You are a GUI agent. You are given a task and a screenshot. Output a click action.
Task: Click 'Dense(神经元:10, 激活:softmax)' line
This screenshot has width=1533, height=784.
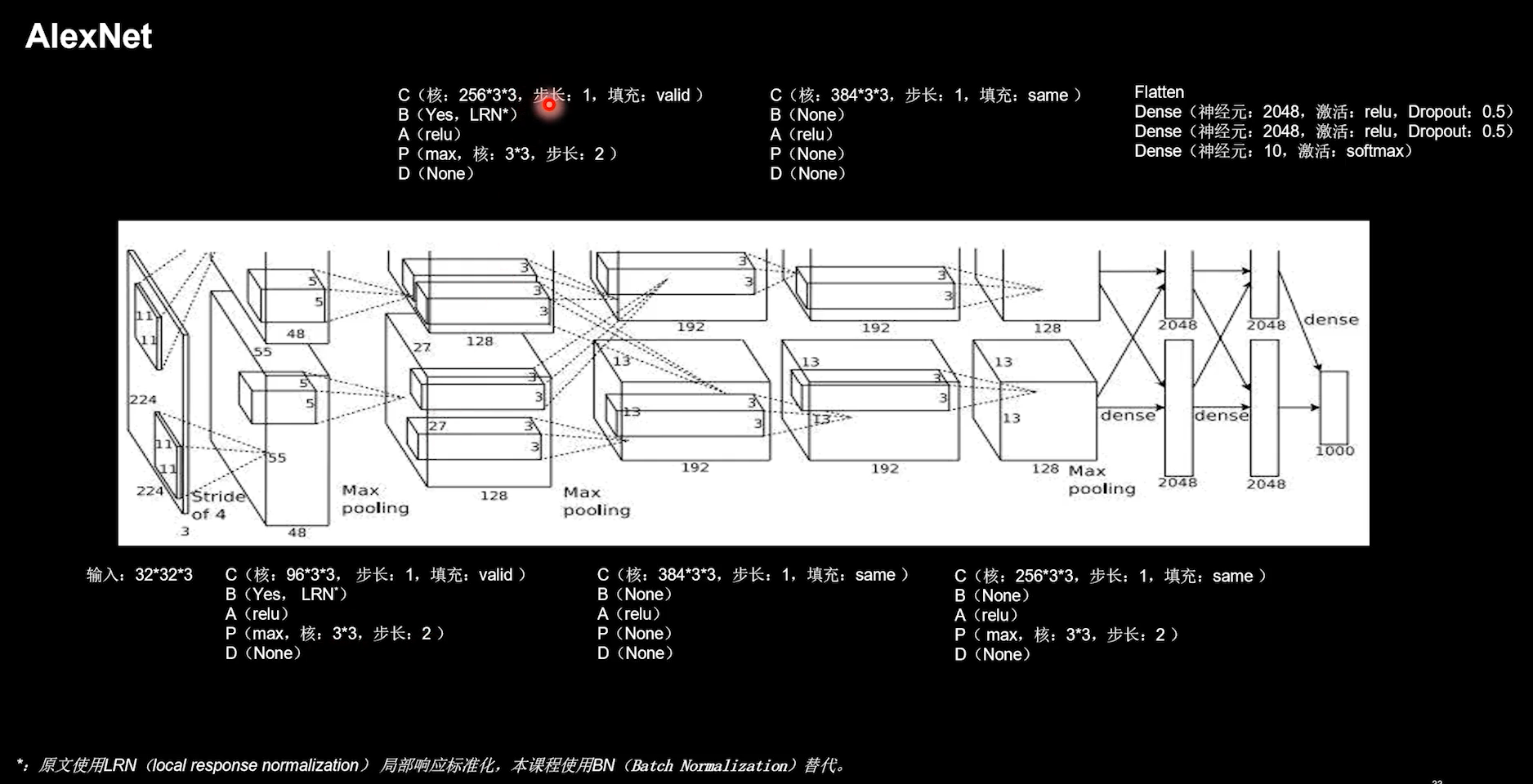tap(1273, 151)
